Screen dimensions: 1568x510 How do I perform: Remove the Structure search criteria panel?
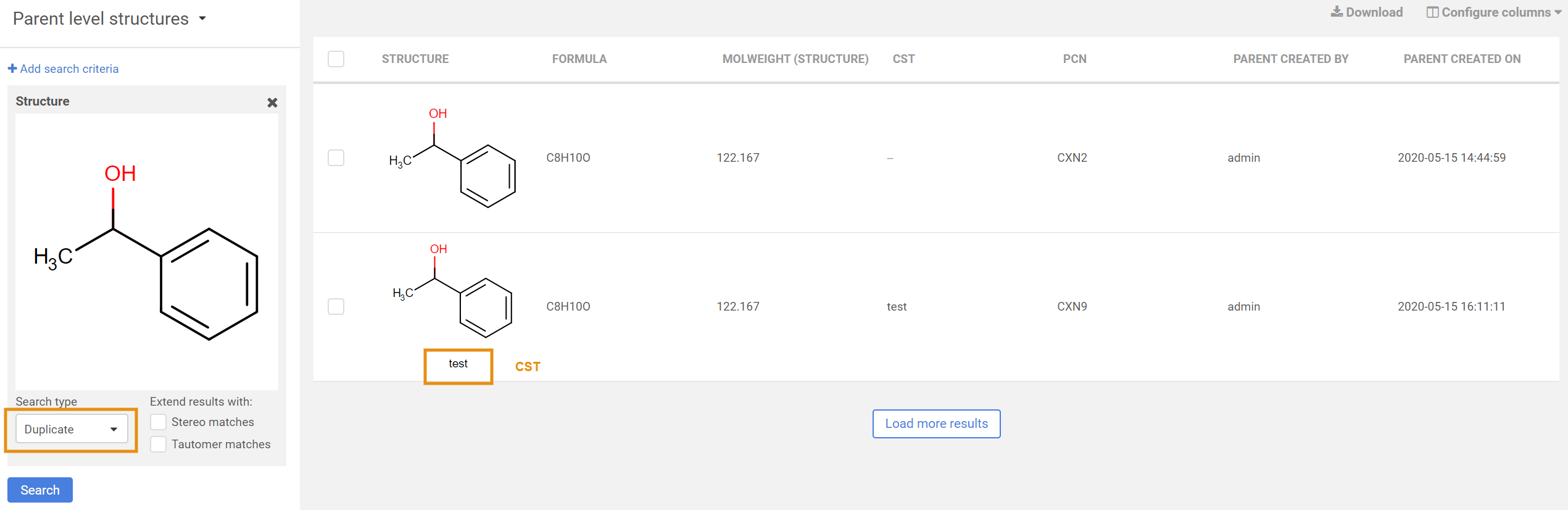(272, 102)
